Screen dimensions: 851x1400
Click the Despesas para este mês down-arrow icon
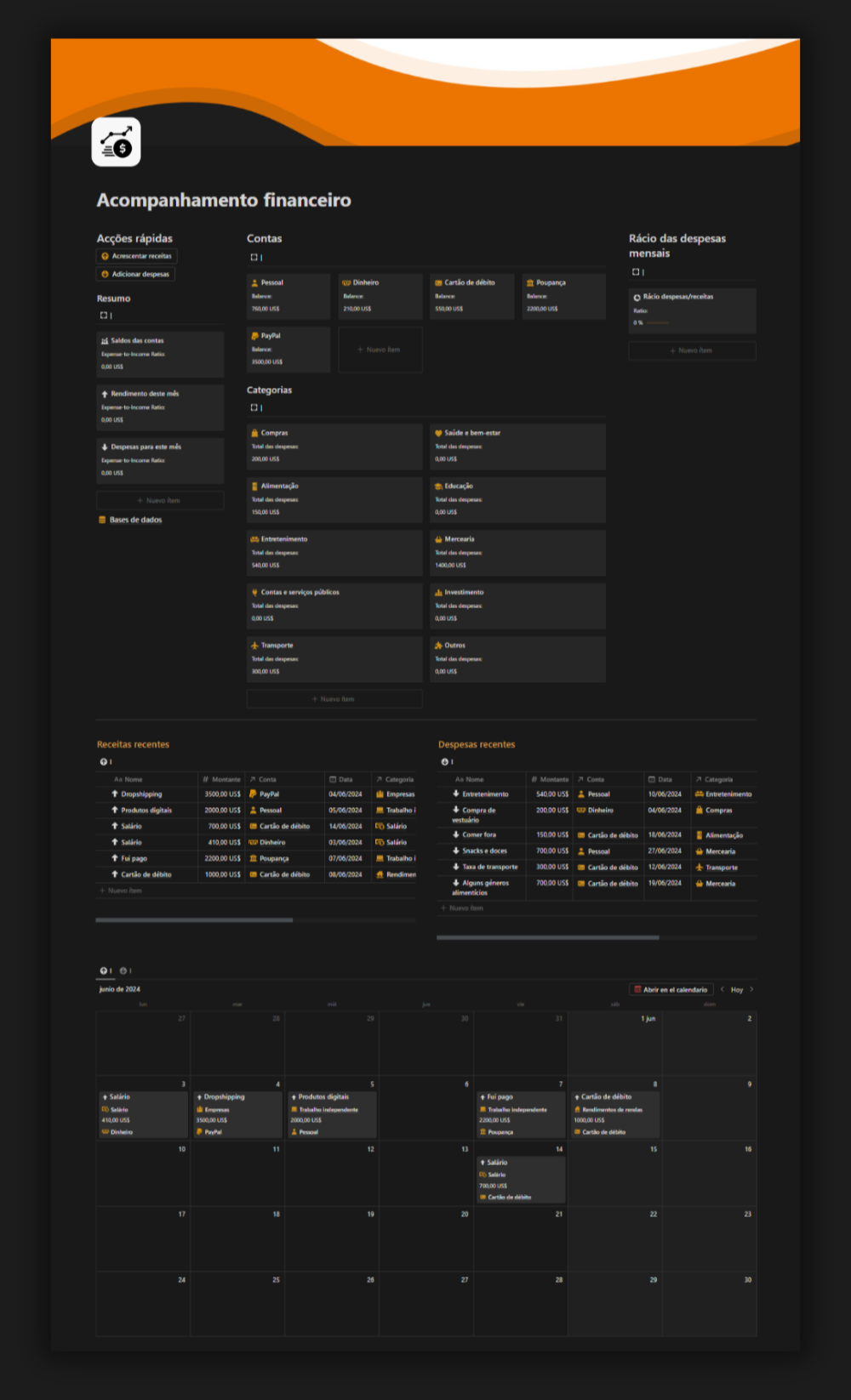[105, 447]
